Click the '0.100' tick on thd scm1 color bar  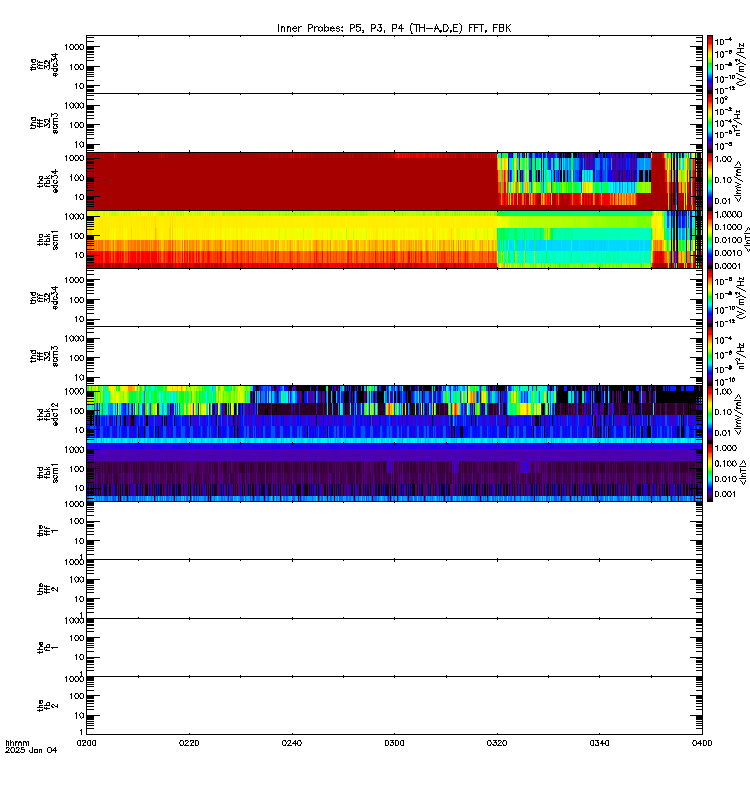(x=726, y=463)
